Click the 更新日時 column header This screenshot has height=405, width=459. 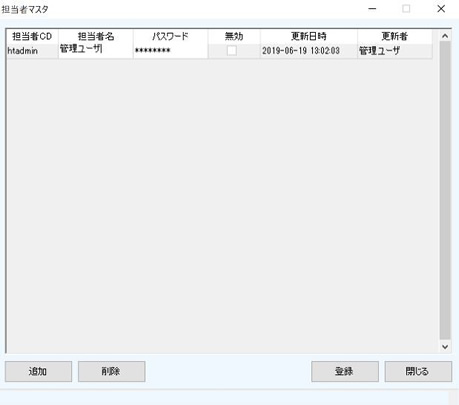(309, 36)
